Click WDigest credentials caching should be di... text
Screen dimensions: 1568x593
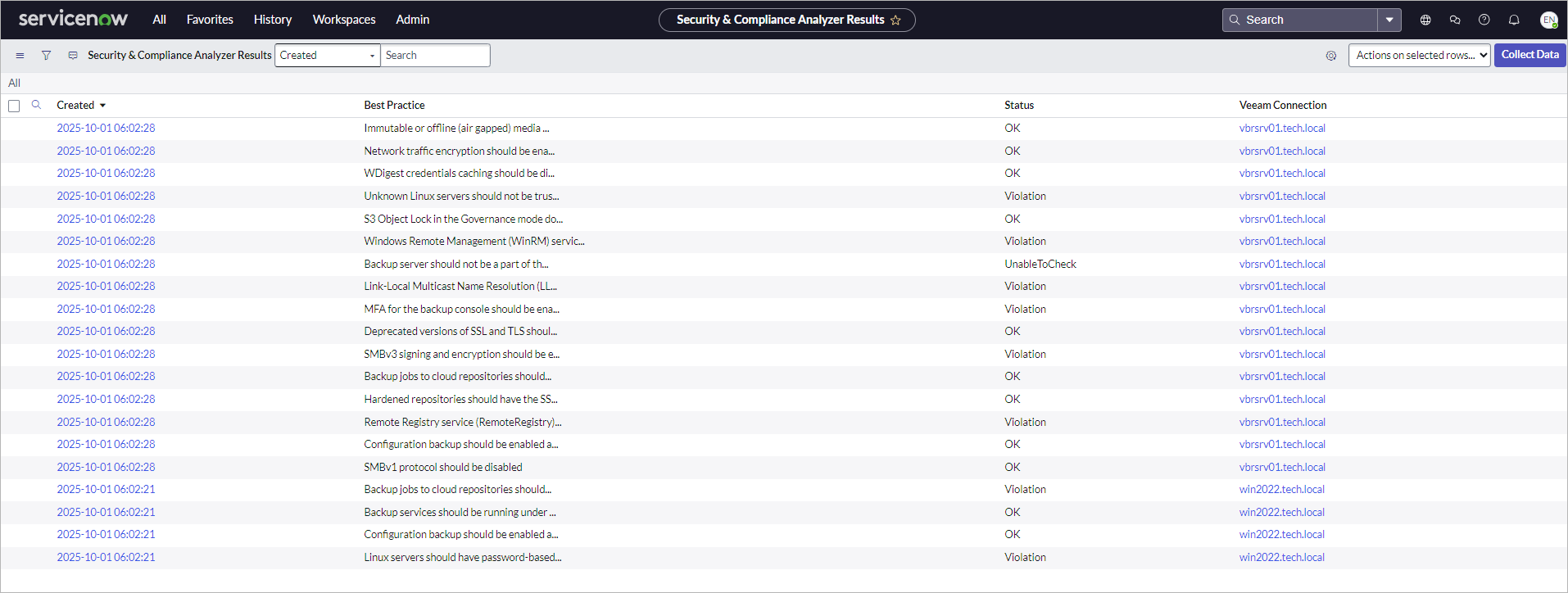point(459,173)
